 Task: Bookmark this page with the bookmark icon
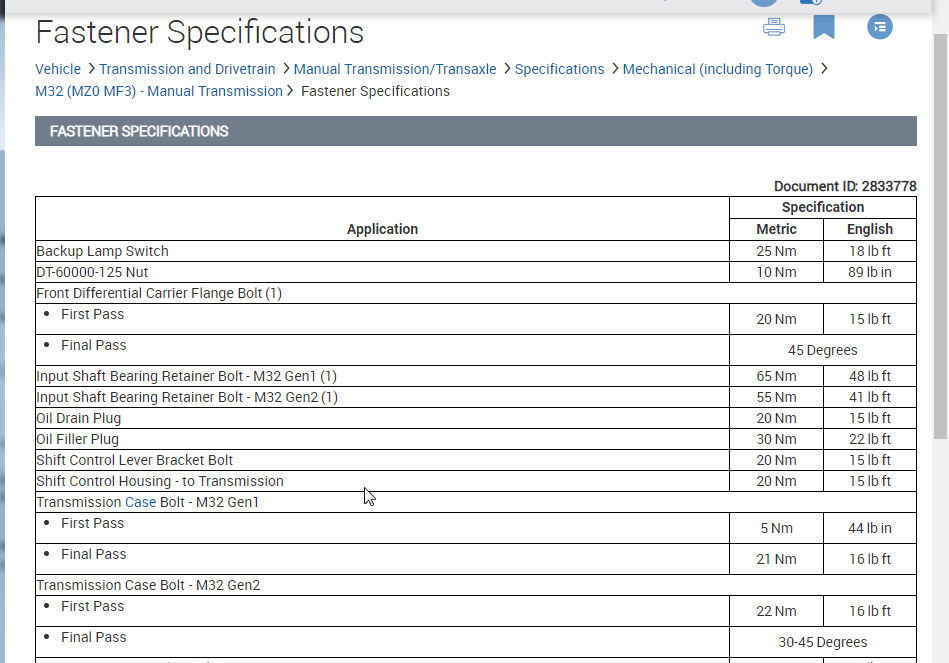[824, 27]
